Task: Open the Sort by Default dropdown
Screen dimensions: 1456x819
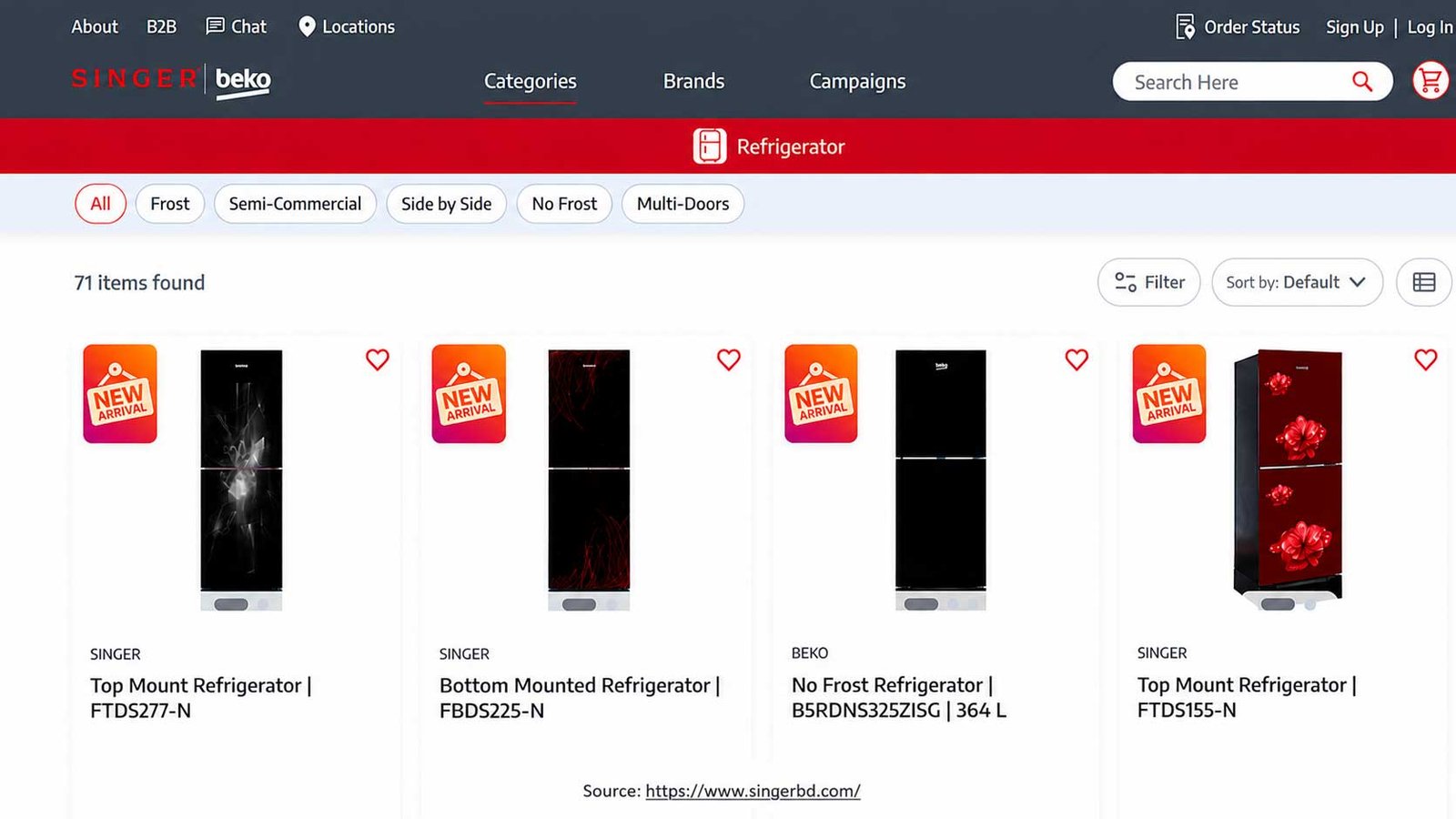Action: pyautogui.click(x=1297, y=282)
